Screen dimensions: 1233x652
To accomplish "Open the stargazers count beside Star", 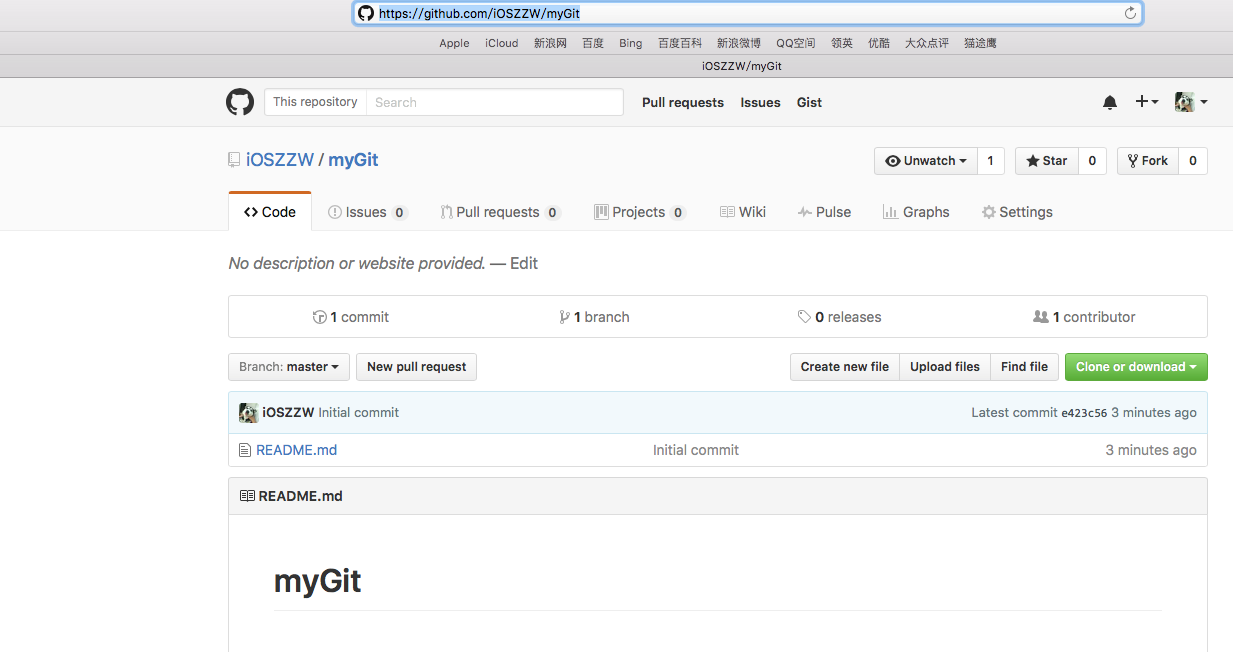I will click(1092, 161).
